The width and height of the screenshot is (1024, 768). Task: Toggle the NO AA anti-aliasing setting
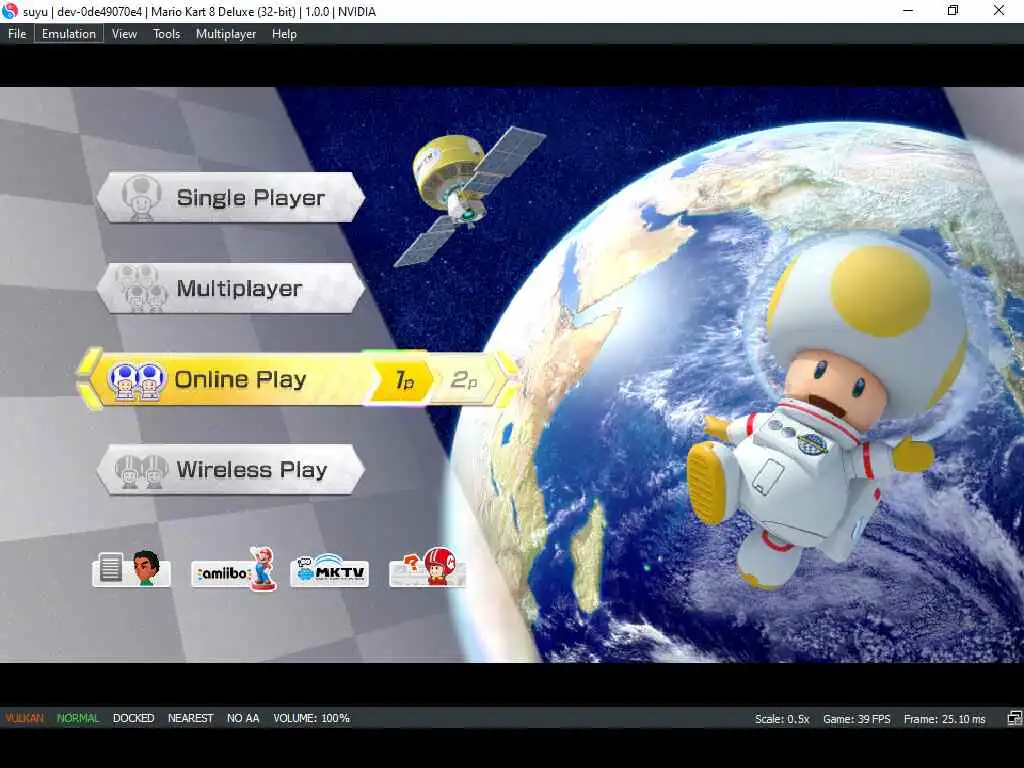click(x=243, y=718)
